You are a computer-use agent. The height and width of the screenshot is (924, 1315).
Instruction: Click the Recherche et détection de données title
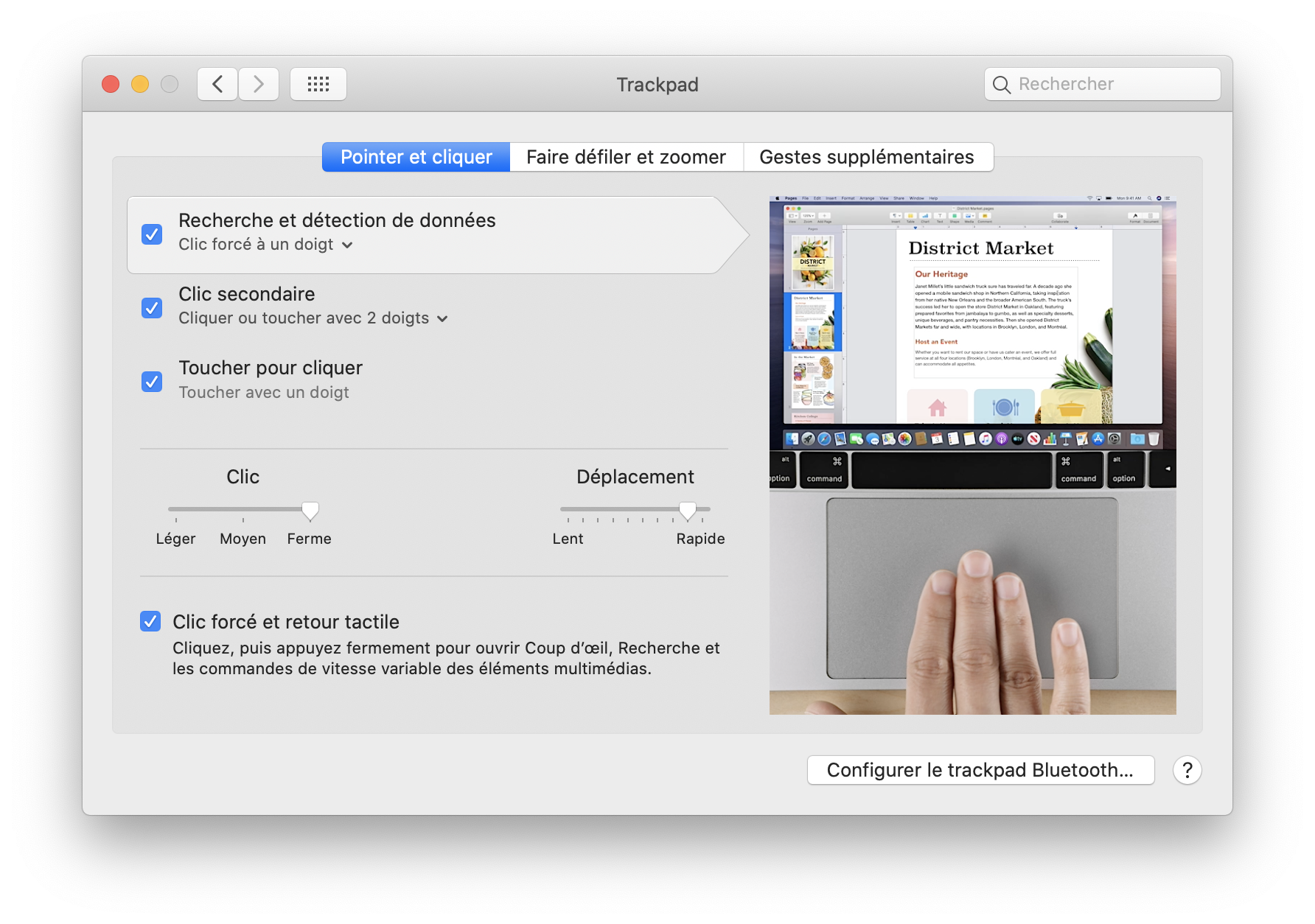337,220
